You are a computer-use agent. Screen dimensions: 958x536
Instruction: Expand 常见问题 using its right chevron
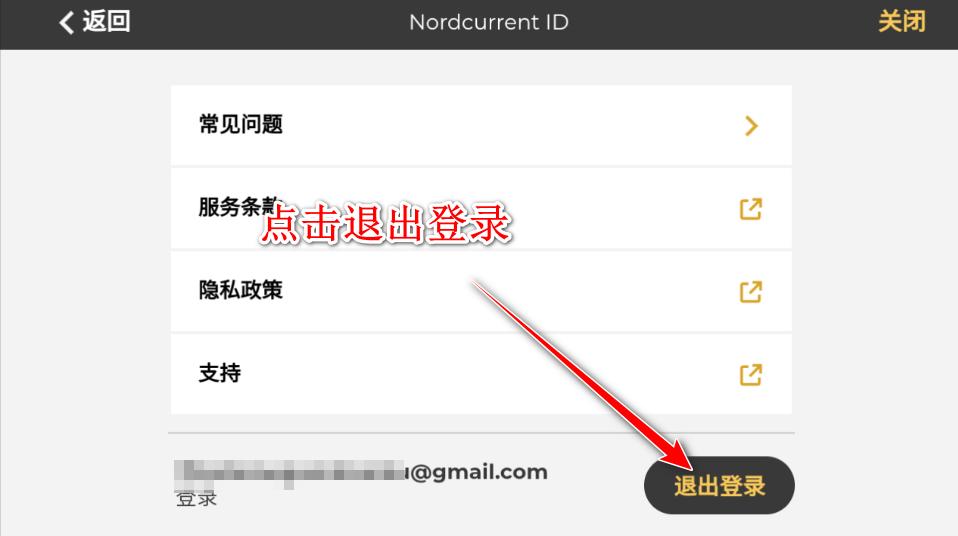pos(751,126)
